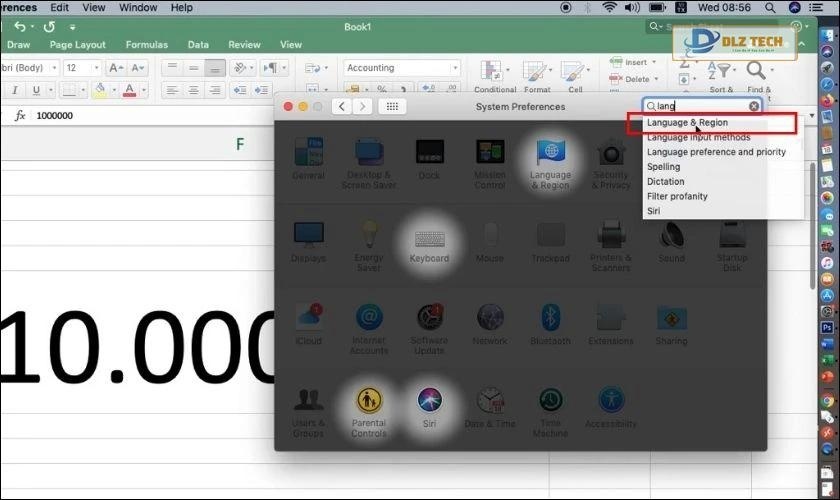Open the Keyboard preferences icon
The image size is (840, 500).
click(429, 240)
